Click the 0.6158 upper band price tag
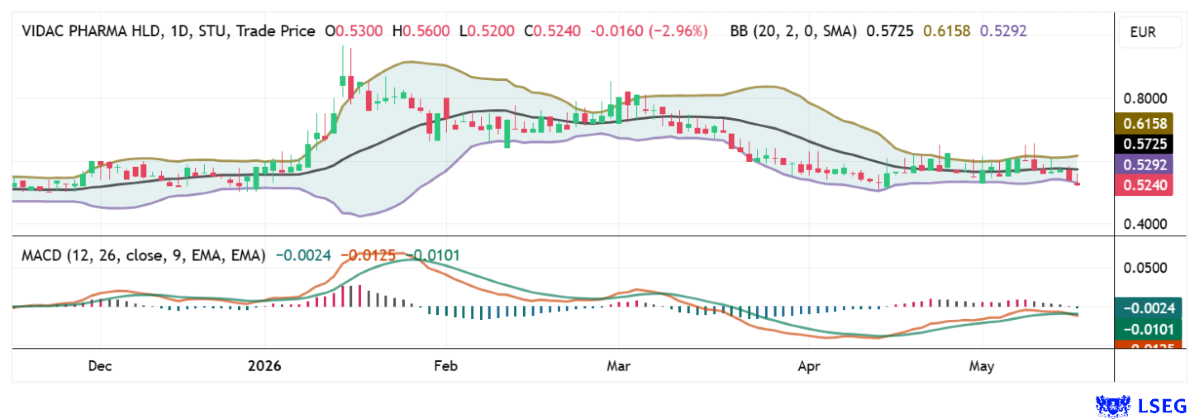This screenshot has width=1200, height=420. pyautogui.click(x=1143, y=125)
